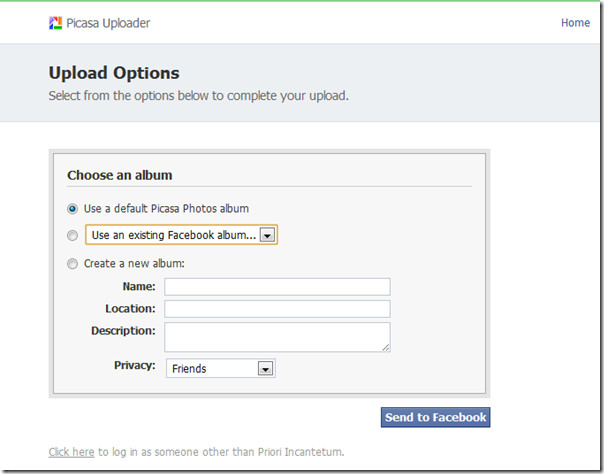The height and width of the screenshot is (474, 604).
Task: Click the Picasa Uploader title text
Action: click(x=108, y=23)
